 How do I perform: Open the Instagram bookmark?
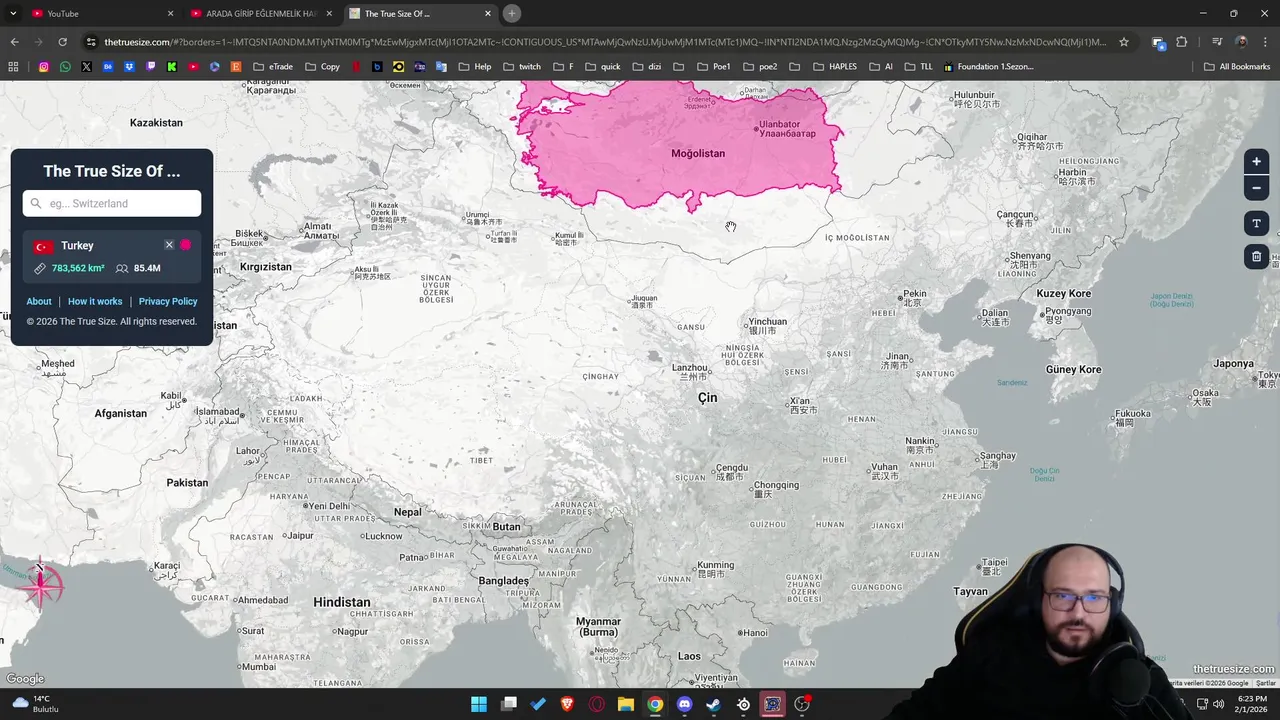click(x=44, y=67)
